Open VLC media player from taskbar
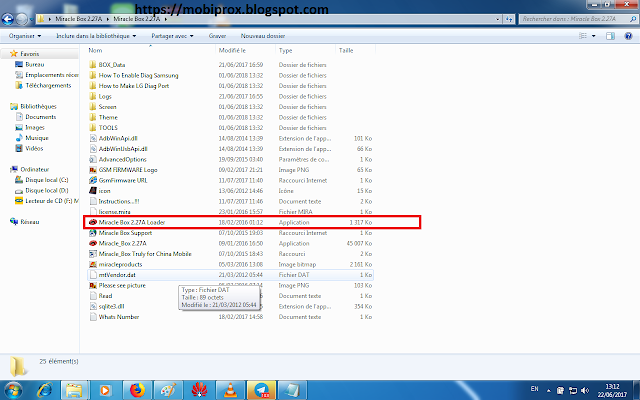Image resolution: width=640 pixels, height=400 pixels. (231, 391)
